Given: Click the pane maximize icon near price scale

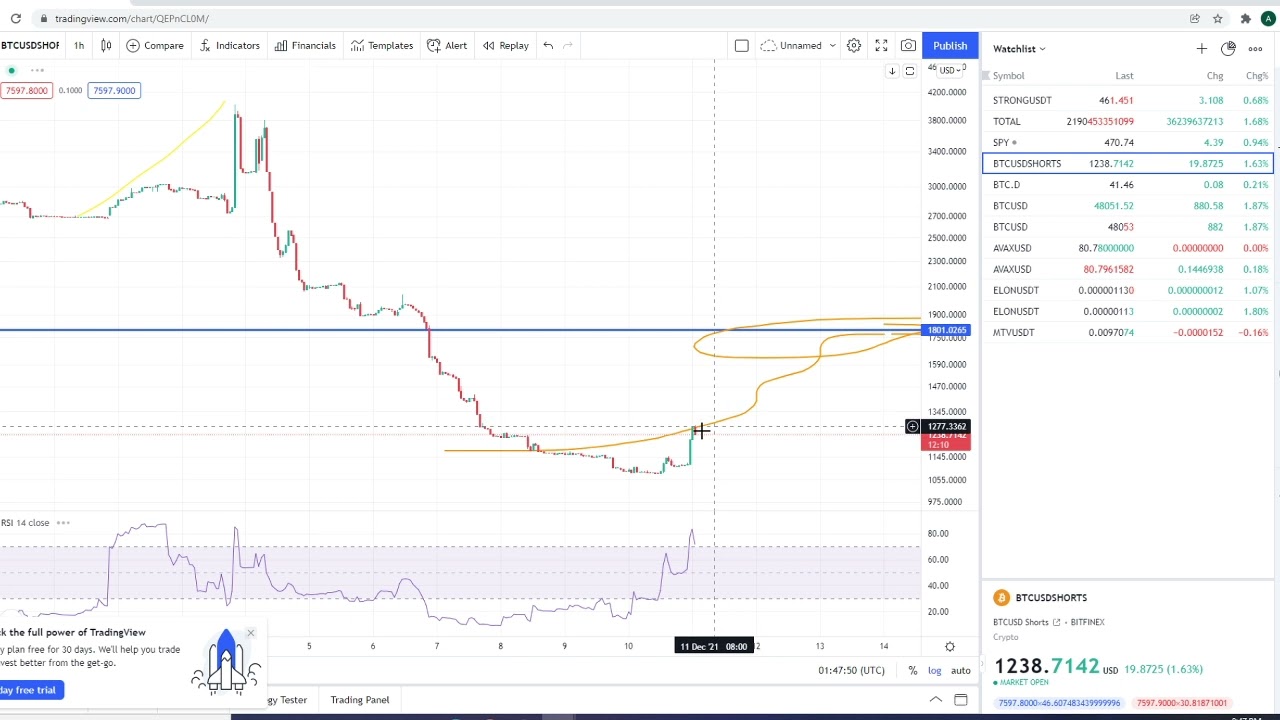Looking at the screenshot, I should click(x=909, y=71).
